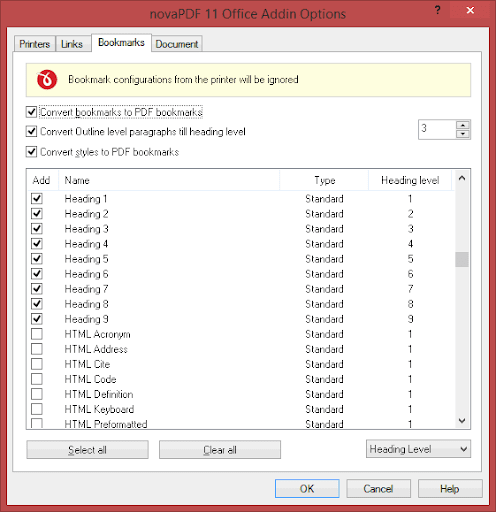The height and width of the screenshot is (512, 496).
Task: Disable Convert Outline level paragraphs checkbox
Action: coord(31,131)
